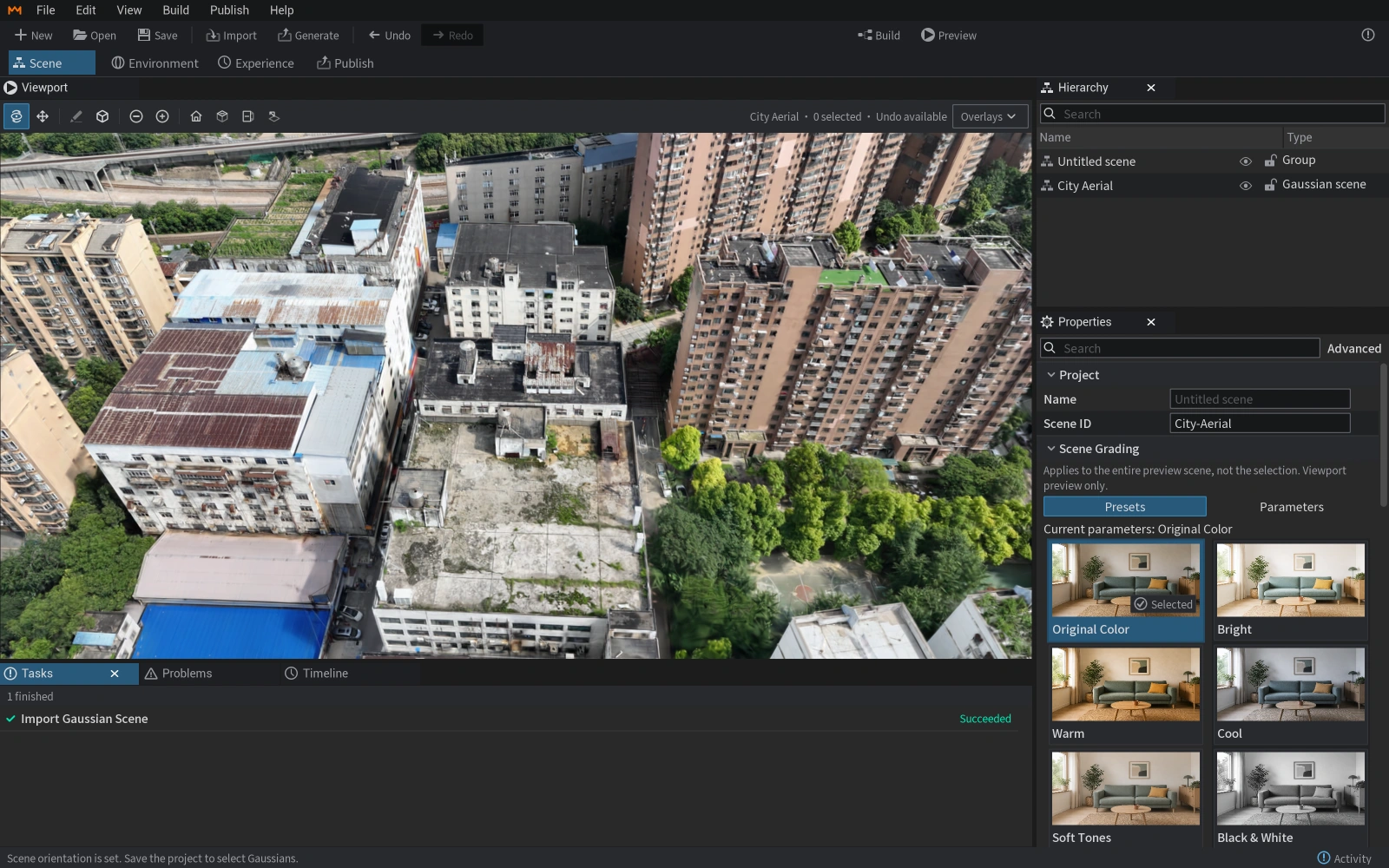The image size is (1389, 868).
Task: Open the Overlays dropdown
Action: pyautogui.click(x=990, y=116)
